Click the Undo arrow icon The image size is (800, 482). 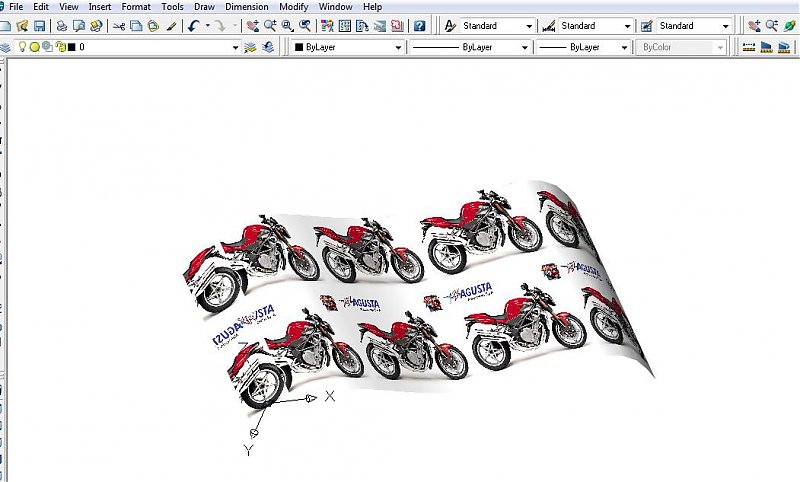[x=193, y=26]
